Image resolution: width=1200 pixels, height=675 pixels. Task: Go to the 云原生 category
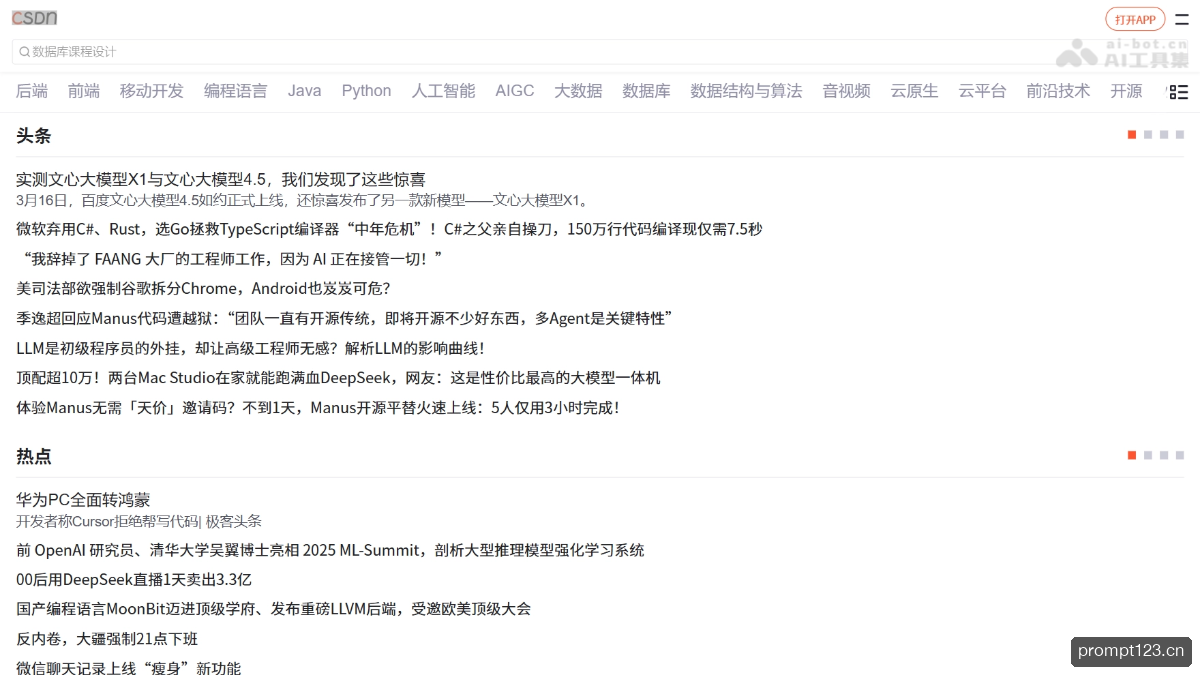tap(915, 91)
